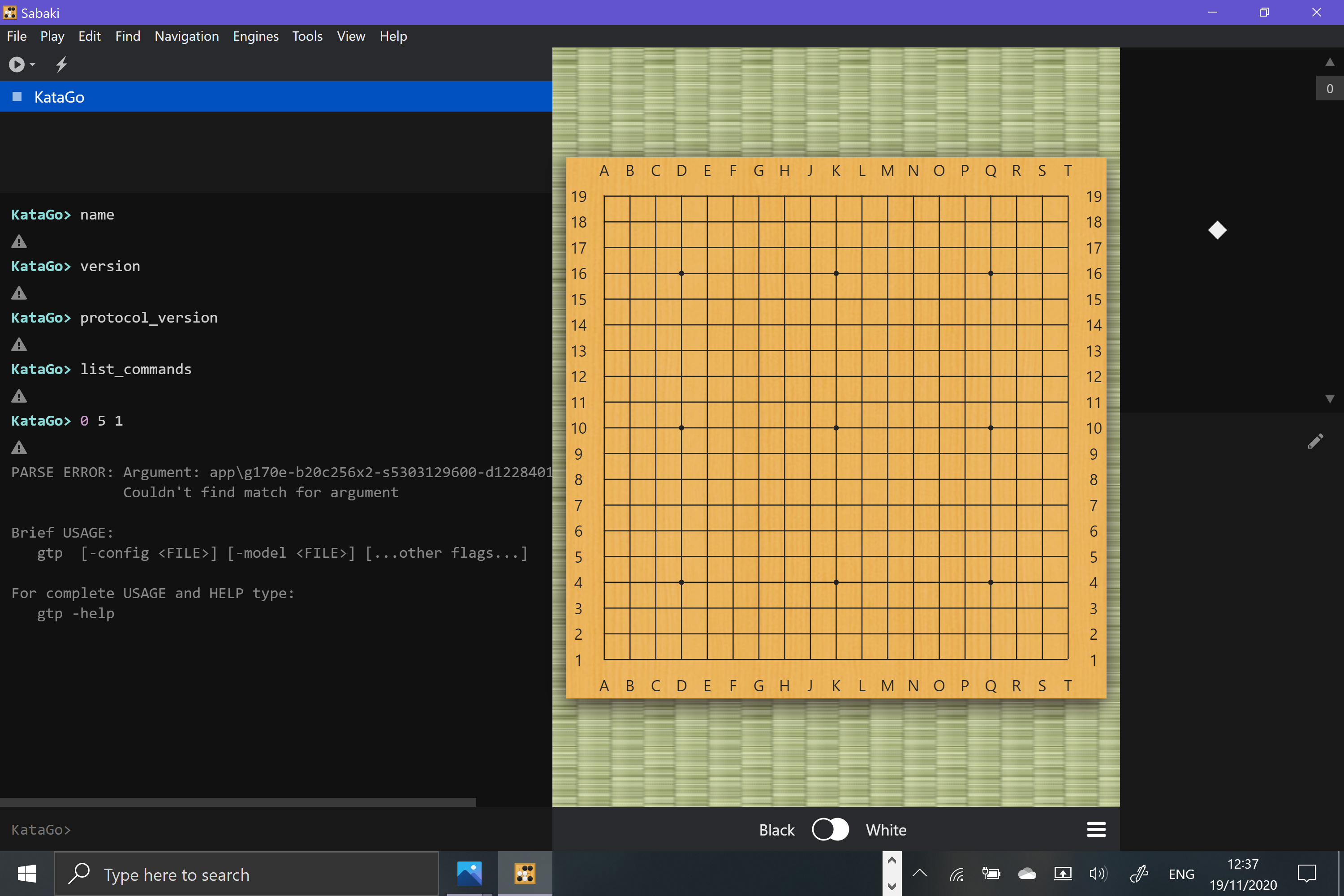Click the 'protocol_version' console text
This screenshot has height=896, width=1344.
[149, 318]
